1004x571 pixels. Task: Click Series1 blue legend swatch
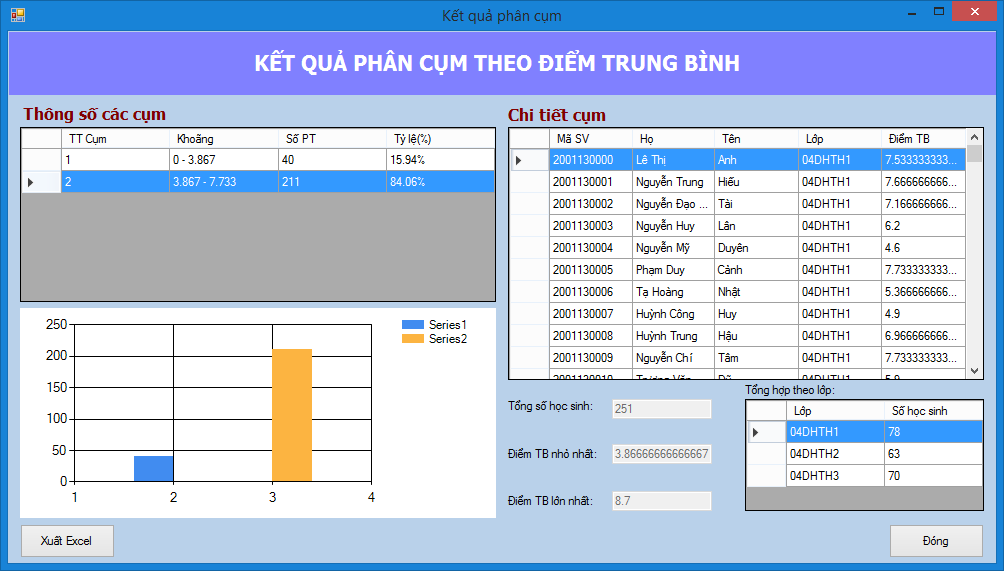[x=413, y=325]
